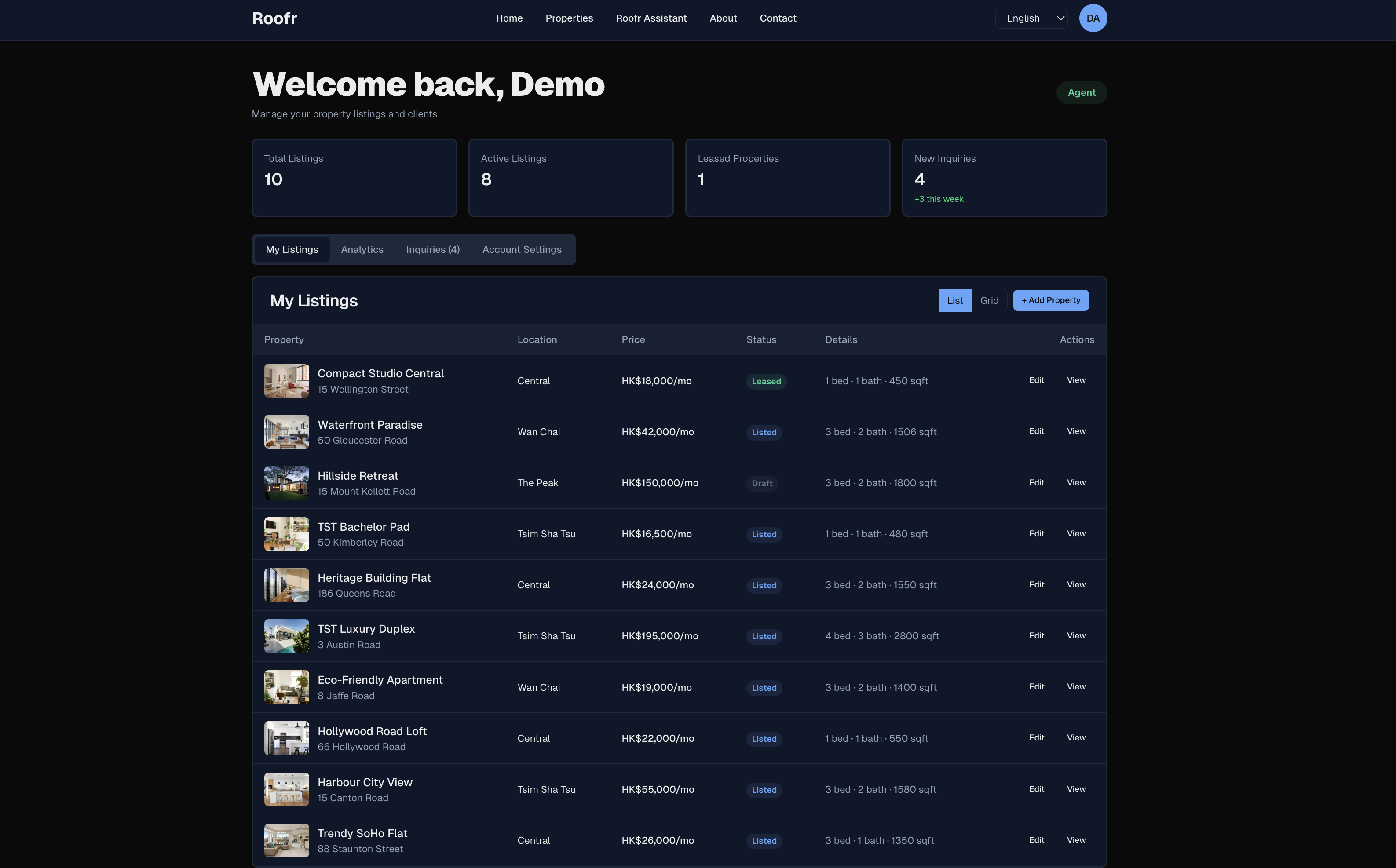The width and height of the screenshot is (1396, 868).
Task: Edit the Harbour City View listing
Action: (1036, 789)
